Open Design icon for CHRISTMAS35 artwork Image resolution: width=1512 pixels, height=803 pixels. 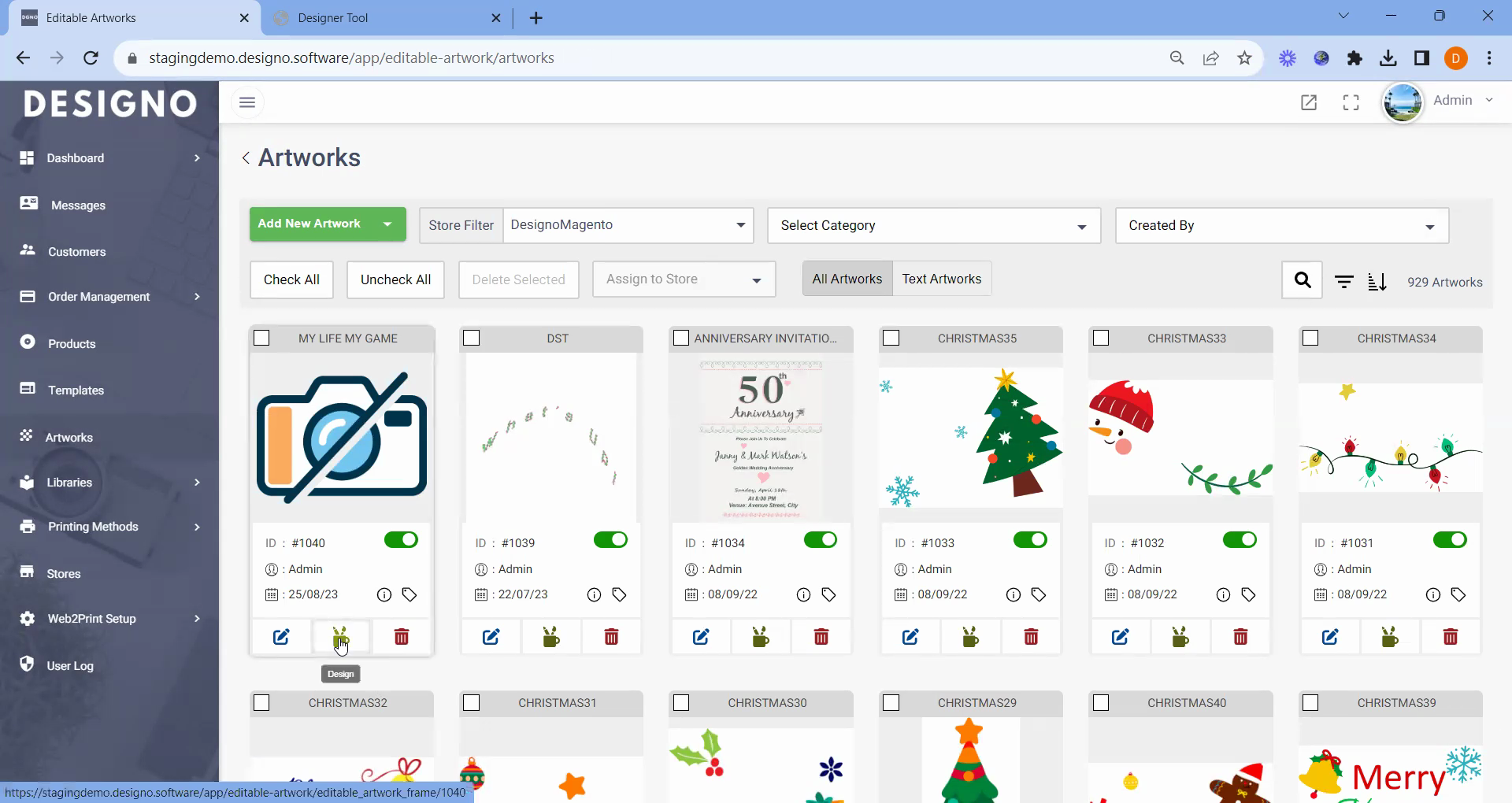pyautogui.click(x=970, y=637)
